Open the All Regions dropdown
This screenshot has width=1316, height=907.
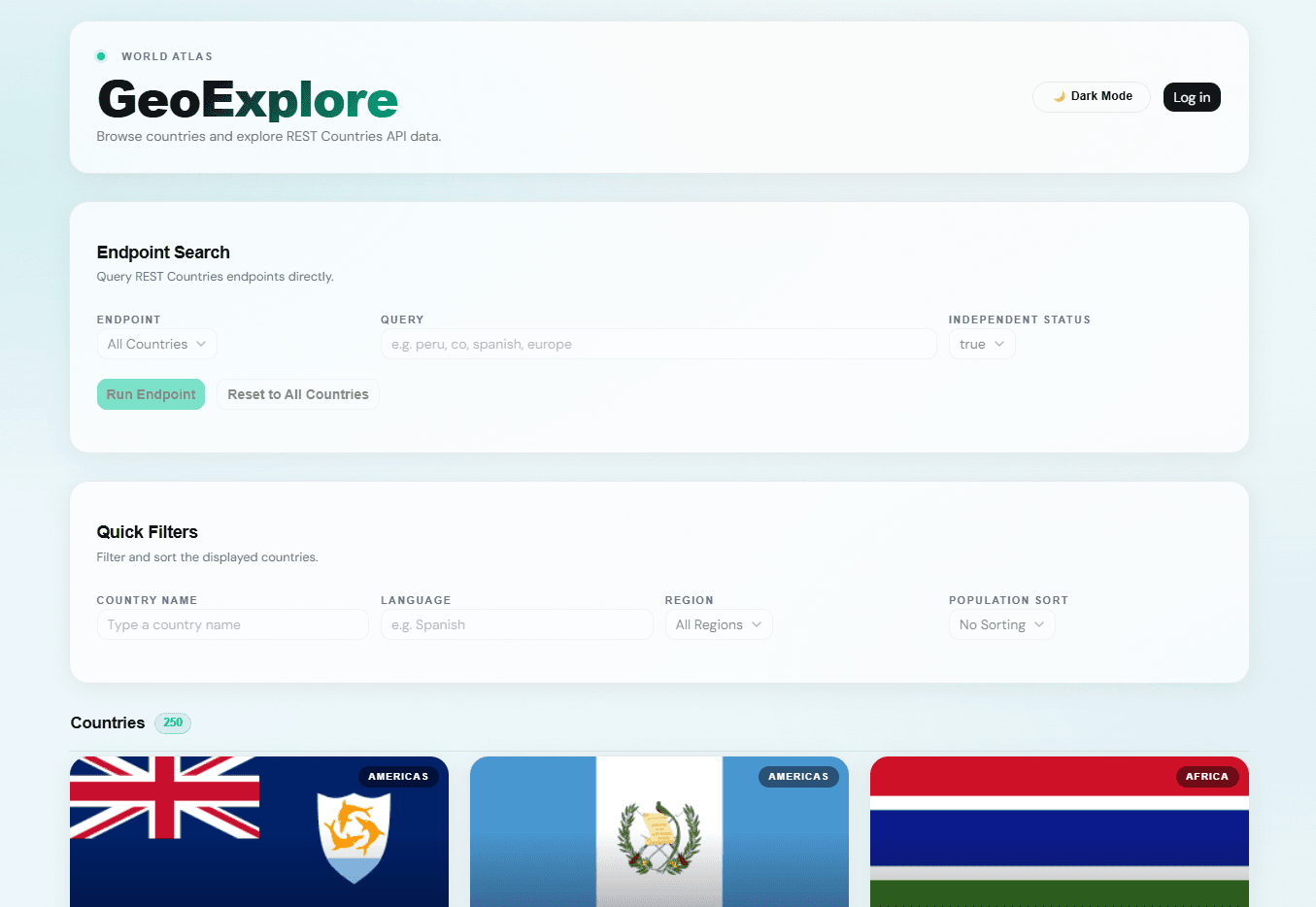[719, 624]
